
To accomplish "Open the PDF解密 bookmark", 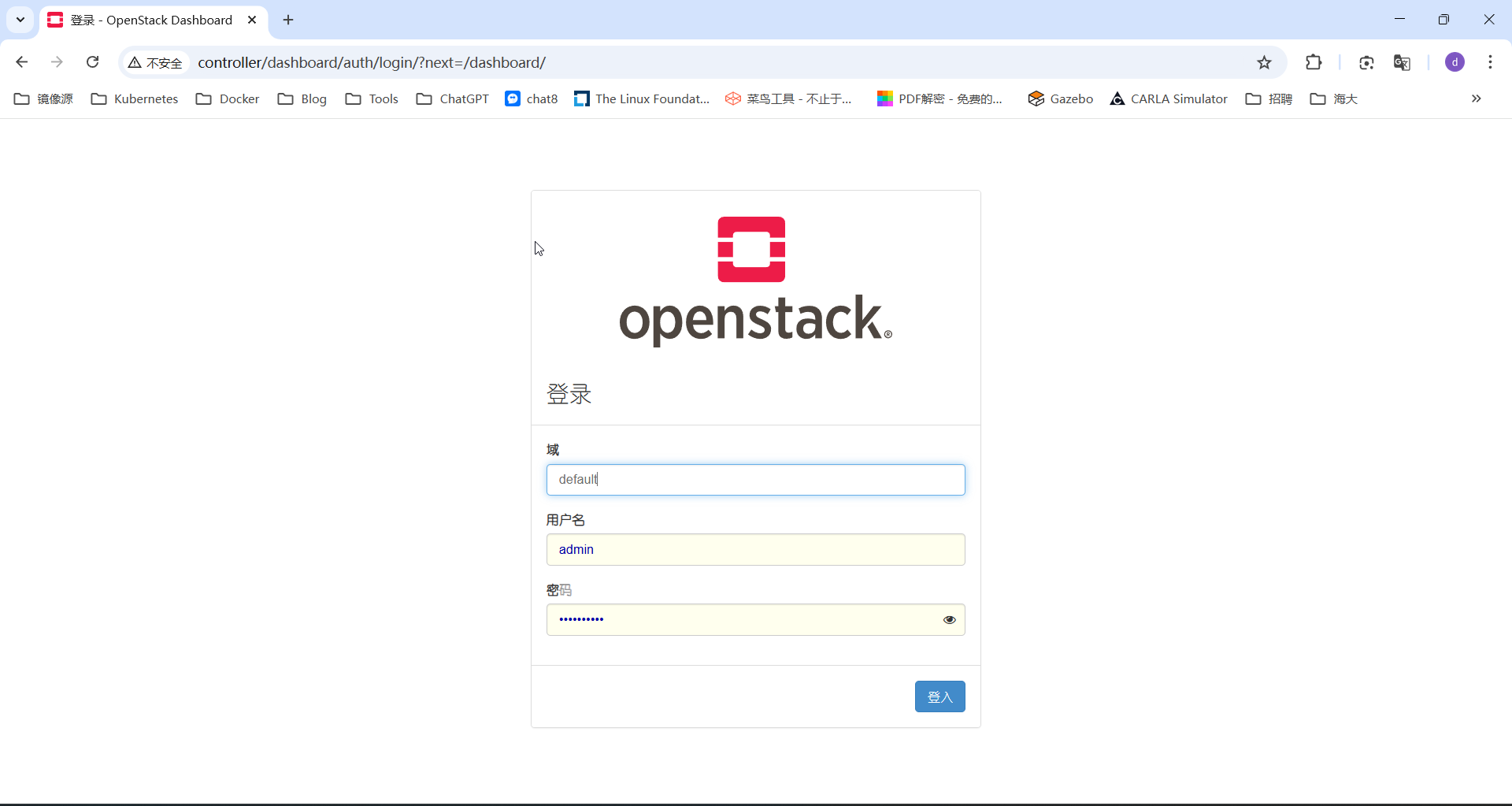I will point(940,98).
